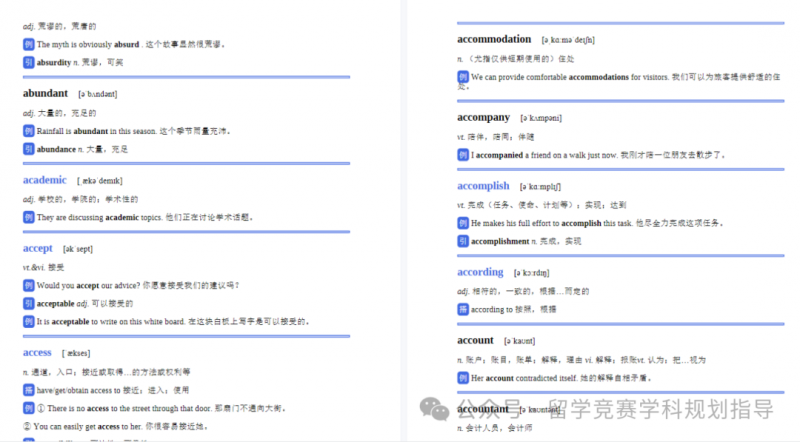Viewport: 800px width, 442px height.
Task: Click the 'vt.' definition line under accompany
Action: coord(495,137)
